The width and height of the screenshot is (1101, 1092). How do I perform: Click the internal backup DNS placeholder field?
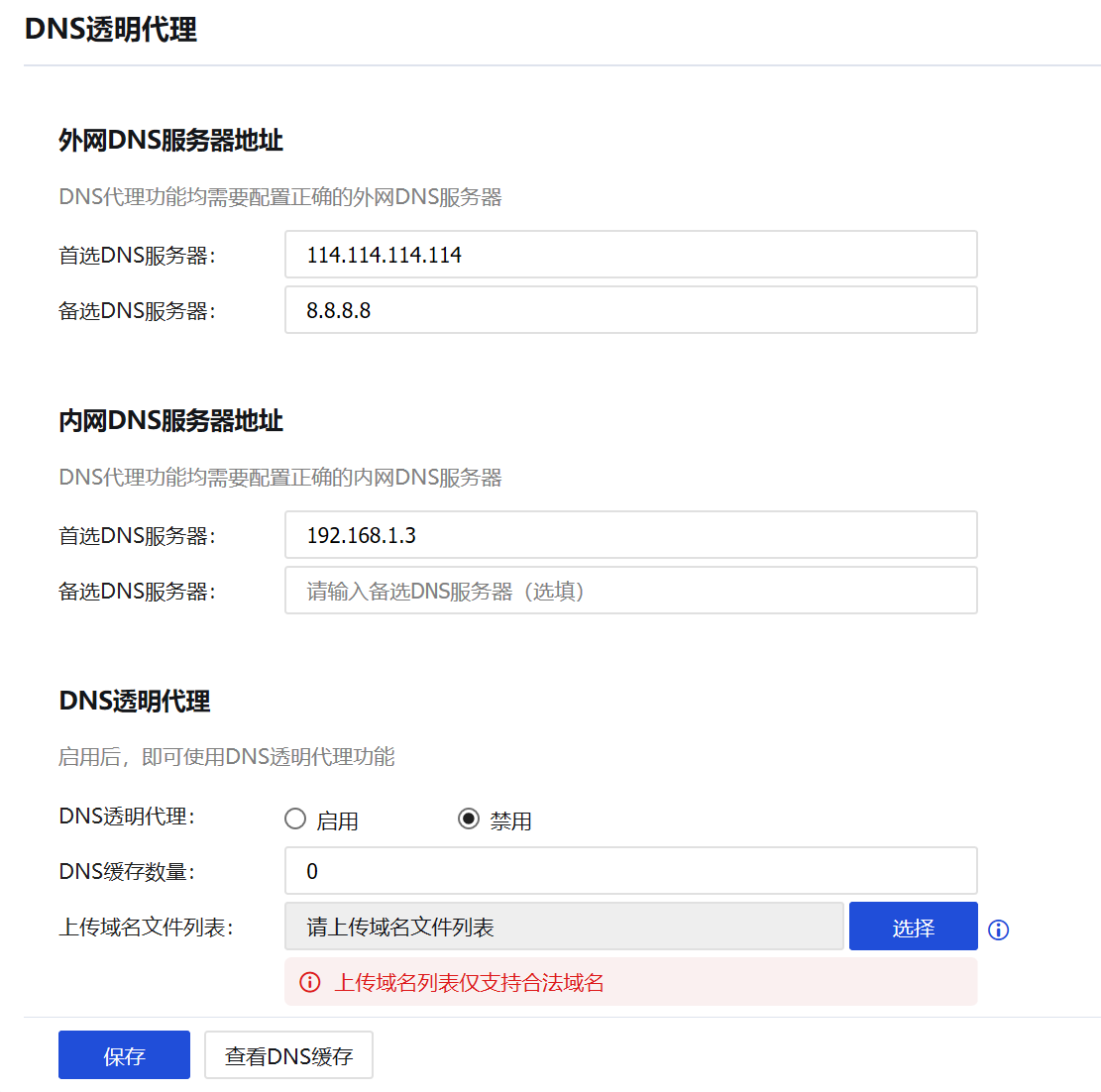(x=630, y=591)
